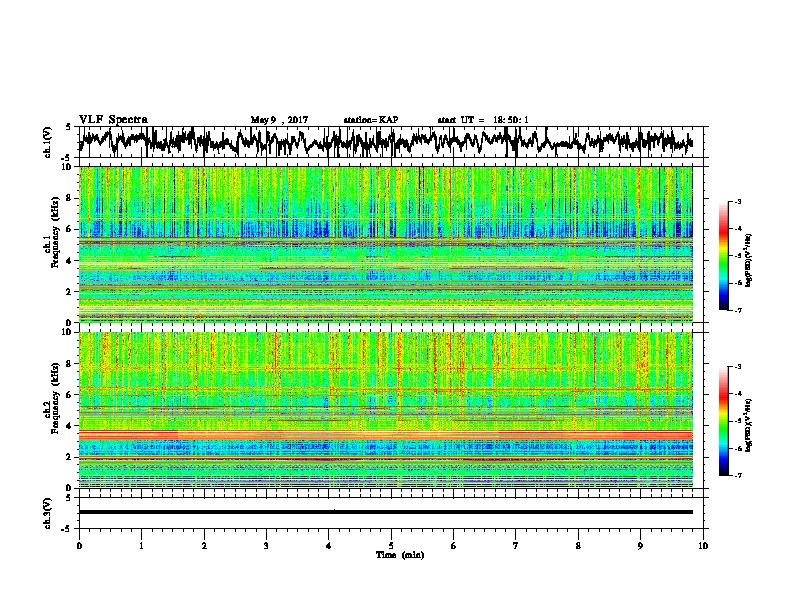Select the 'start UT = 18:50:1' text

click(x=483, y=120)
